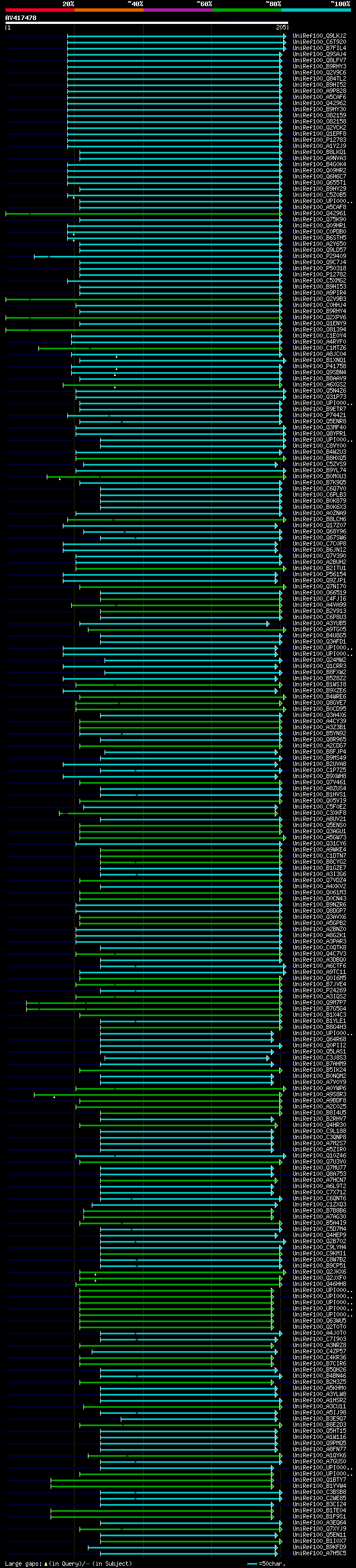The image size is (356, 1568).
Task: Select the UniRef100_Q8DGP7 label
Action: 319,911
